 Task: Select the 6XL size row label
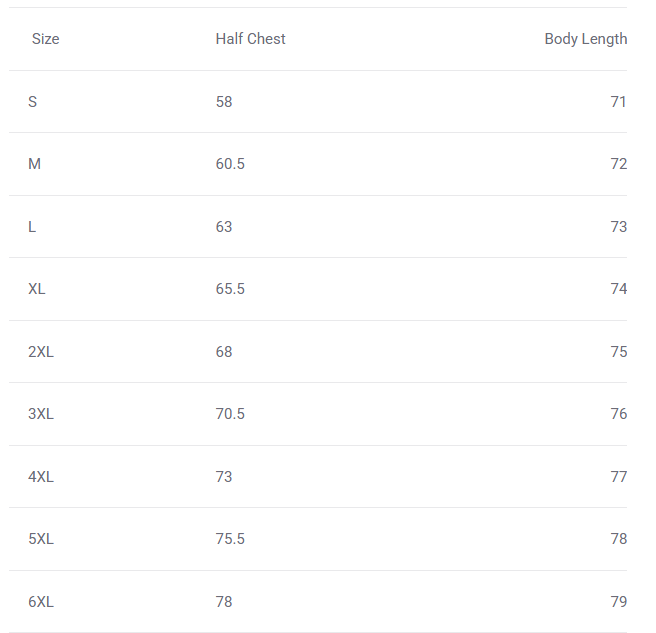pyautogui.click(x=41, y=602)
